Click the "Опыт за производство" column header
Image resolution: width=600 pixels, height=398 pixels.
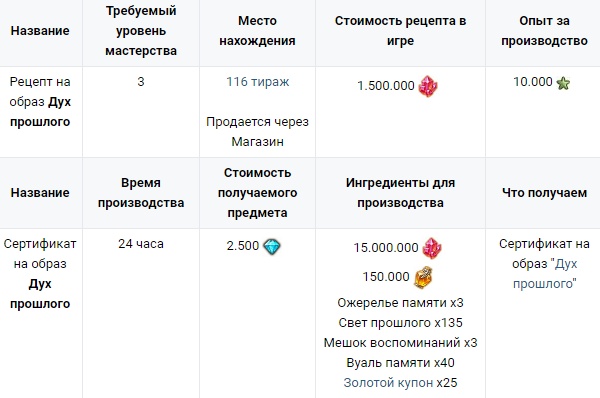544,31
